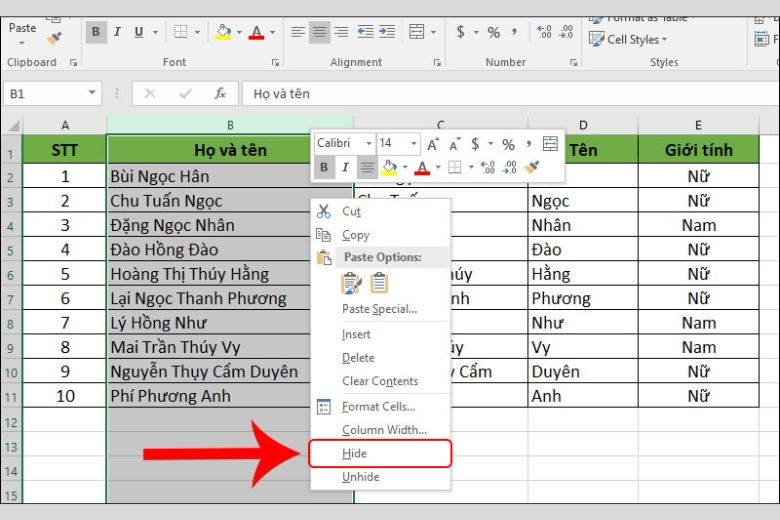Click the first Paste Options icon
This screenshot has height=520, width=780.
(x=352, y=283)
